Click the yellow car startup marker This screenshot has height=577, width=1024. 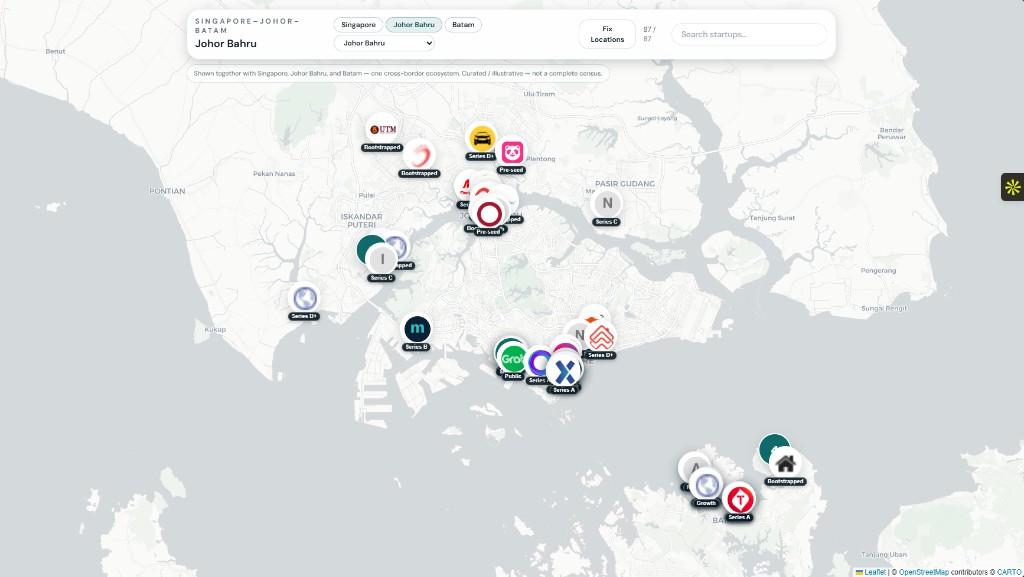(482, 138)
